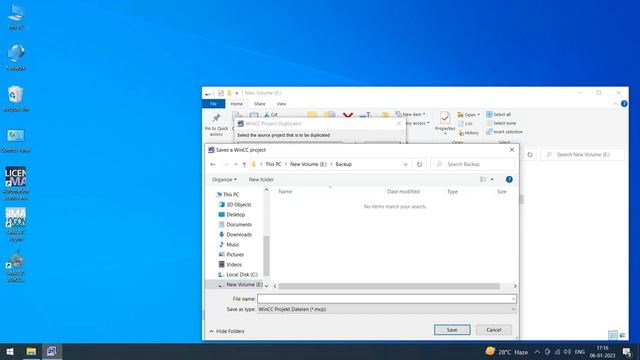Open File Explorer help icon
The image size is (640, 360).
(624, 104)
